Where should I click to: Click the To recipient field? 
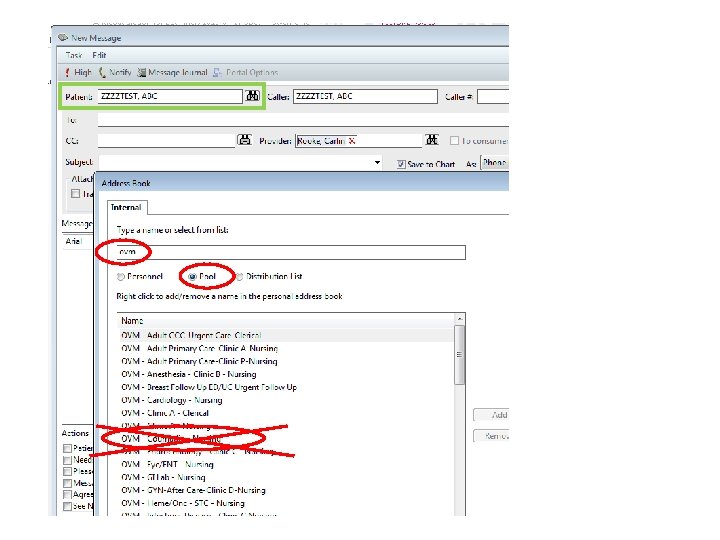[x=303, y=120]
